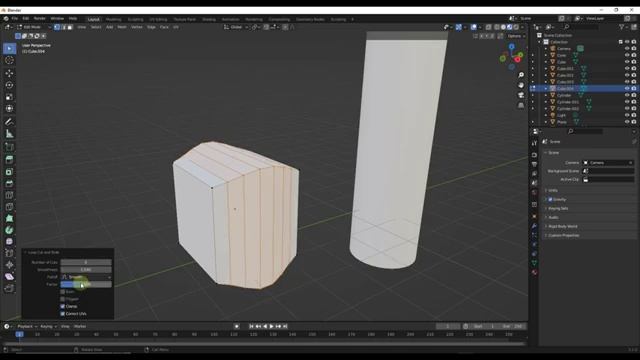Open the Render menu
The width and height of the screenshot is (640, 360).
coord(40,19)
